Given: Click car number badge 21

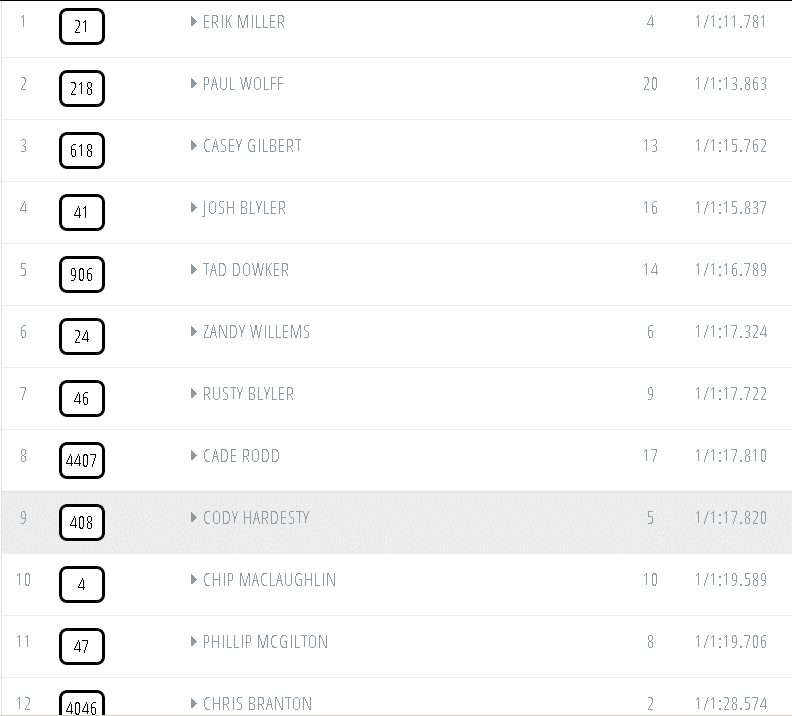Looking at the screenshot, I should pyautogui.click(x=82, y=27).
